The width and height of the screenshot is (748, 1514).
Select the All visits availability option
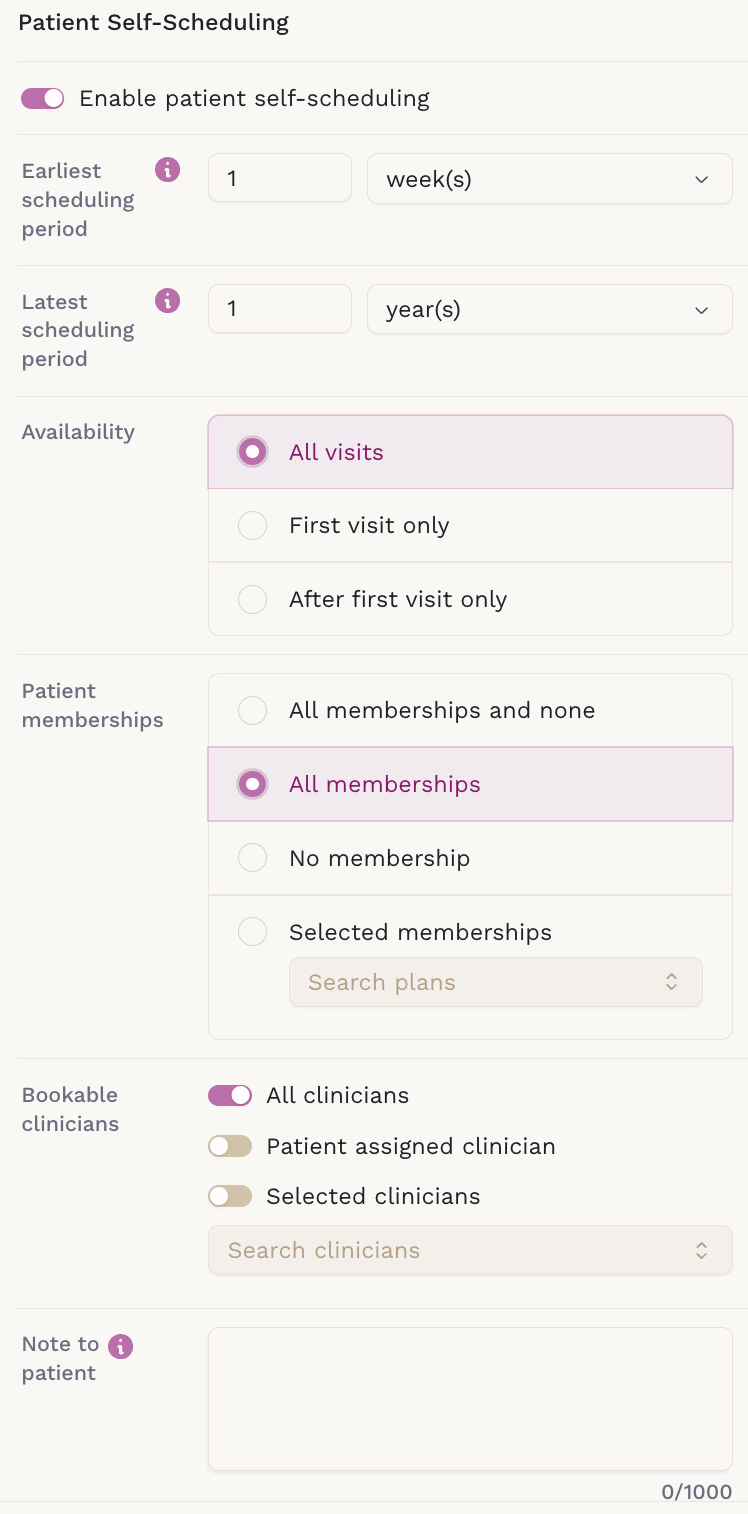pyautogui.click(x=253, y=452)
